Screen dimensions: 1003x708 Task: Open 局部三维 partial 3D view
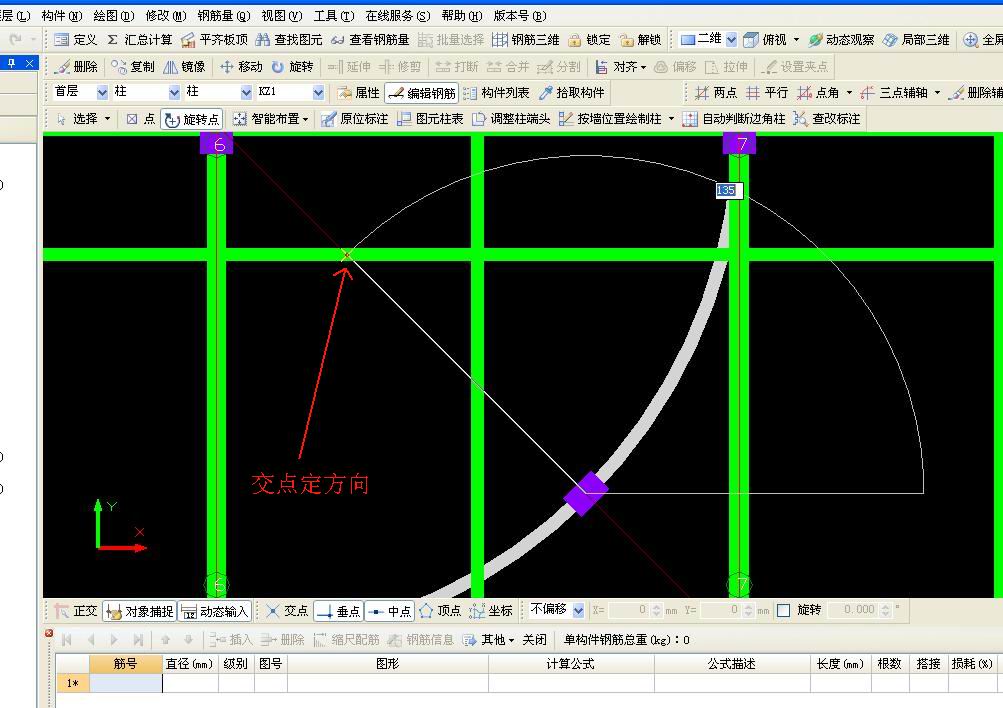916,40
